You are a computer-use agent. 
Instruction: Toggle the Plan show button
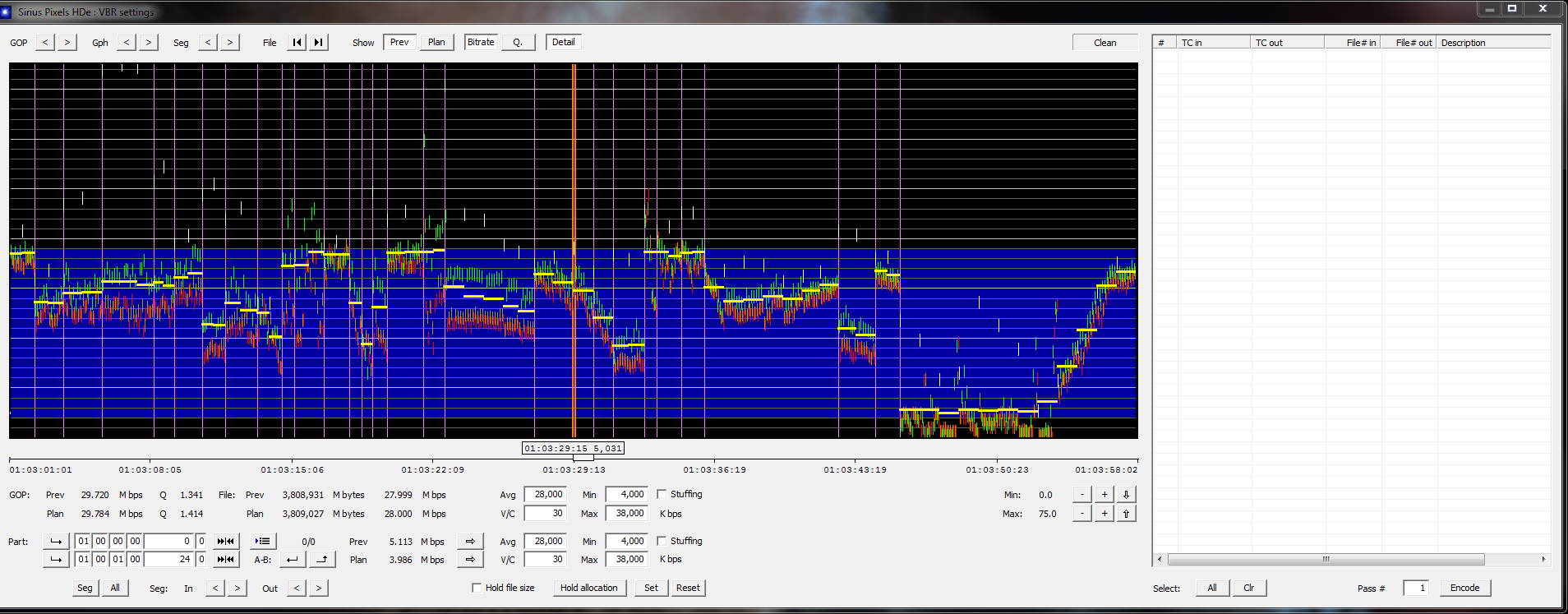436,43
